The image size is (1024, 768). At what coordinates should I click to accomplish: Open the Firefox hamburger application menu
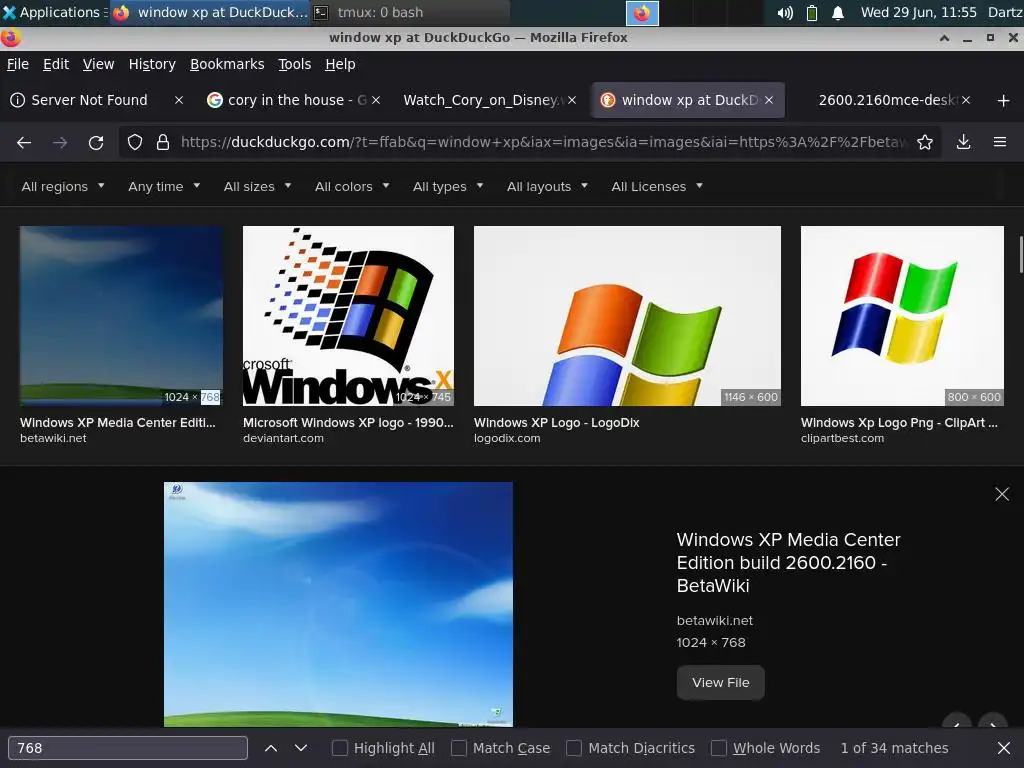click(x=1000, y=142)
